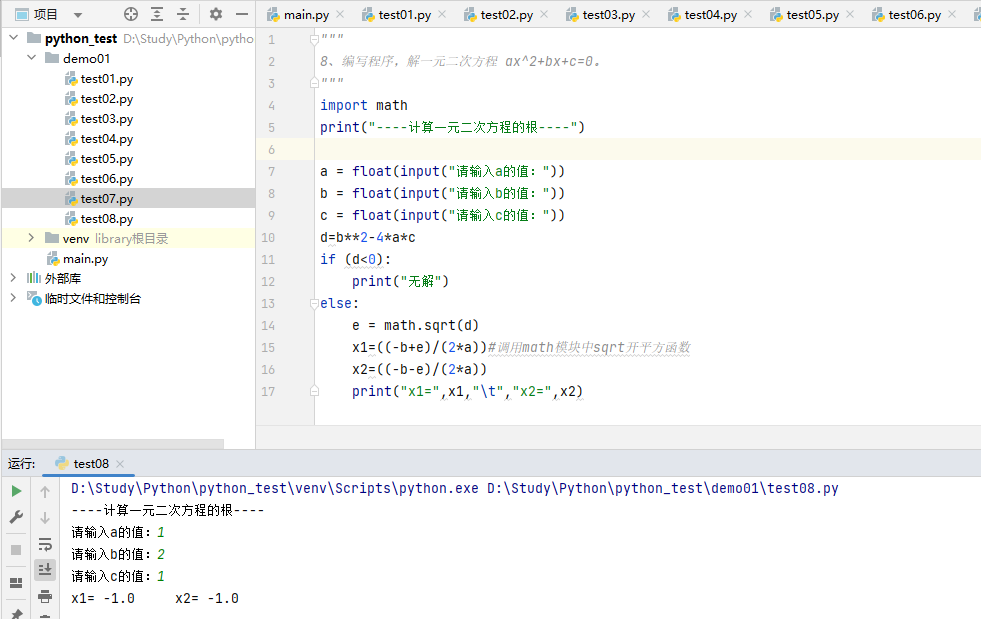Screen dimensions: 981x619
Task: Click the print("无解") code line
Action: [400, 281]
